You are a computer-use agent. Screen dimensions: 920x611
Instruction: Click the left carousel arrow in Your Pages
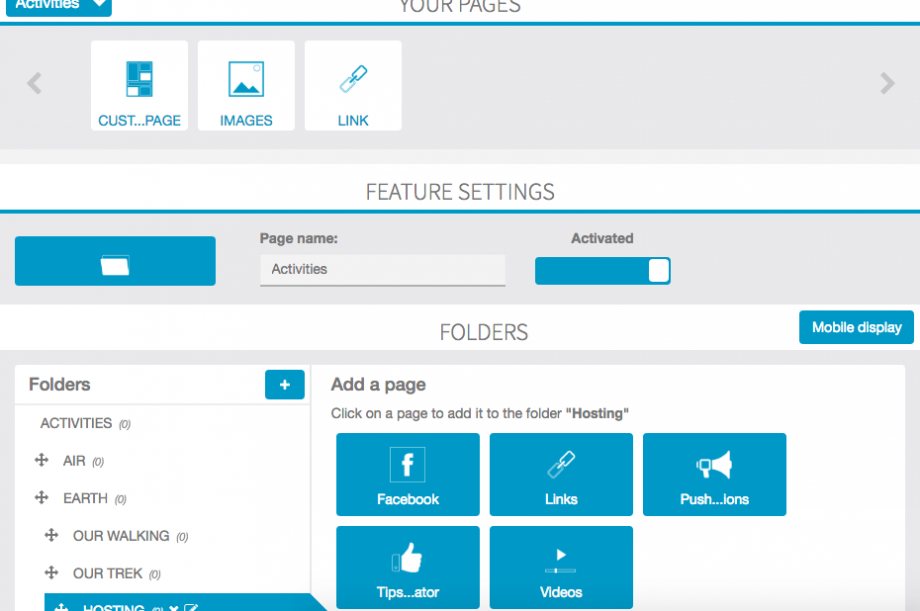click(34, 84)
